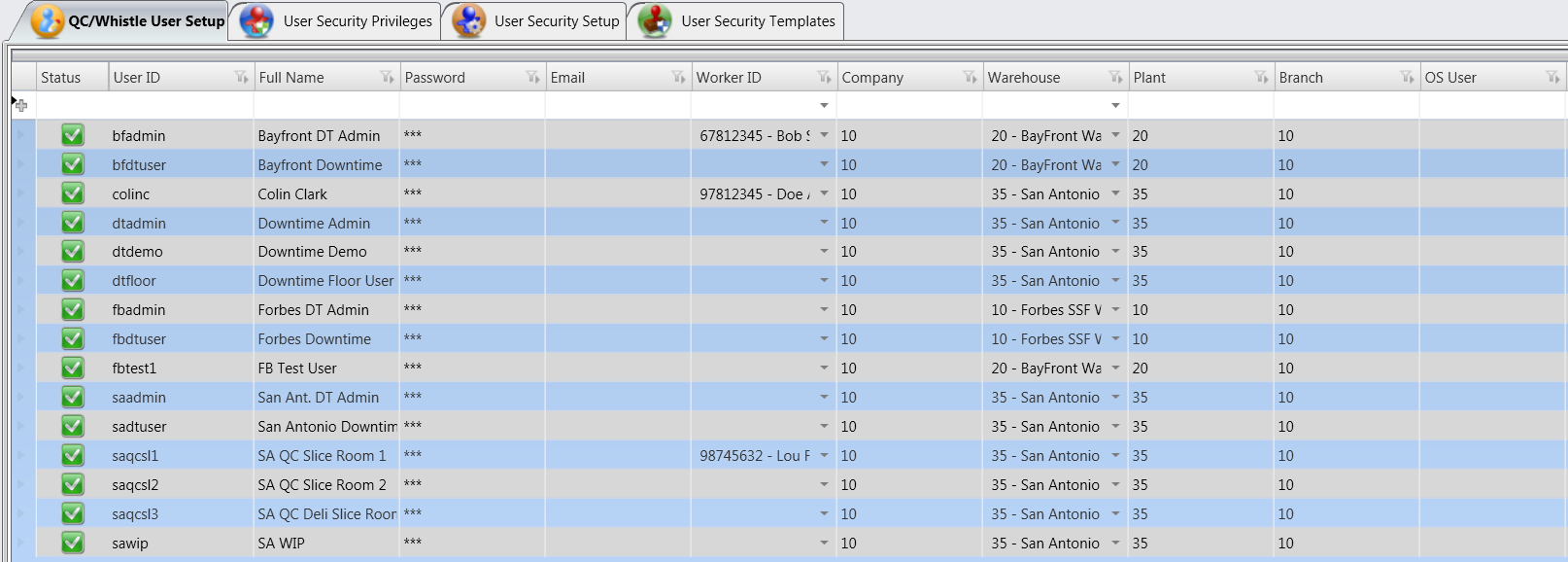Toggle status checkbox for bfadmin

(73, 135)
